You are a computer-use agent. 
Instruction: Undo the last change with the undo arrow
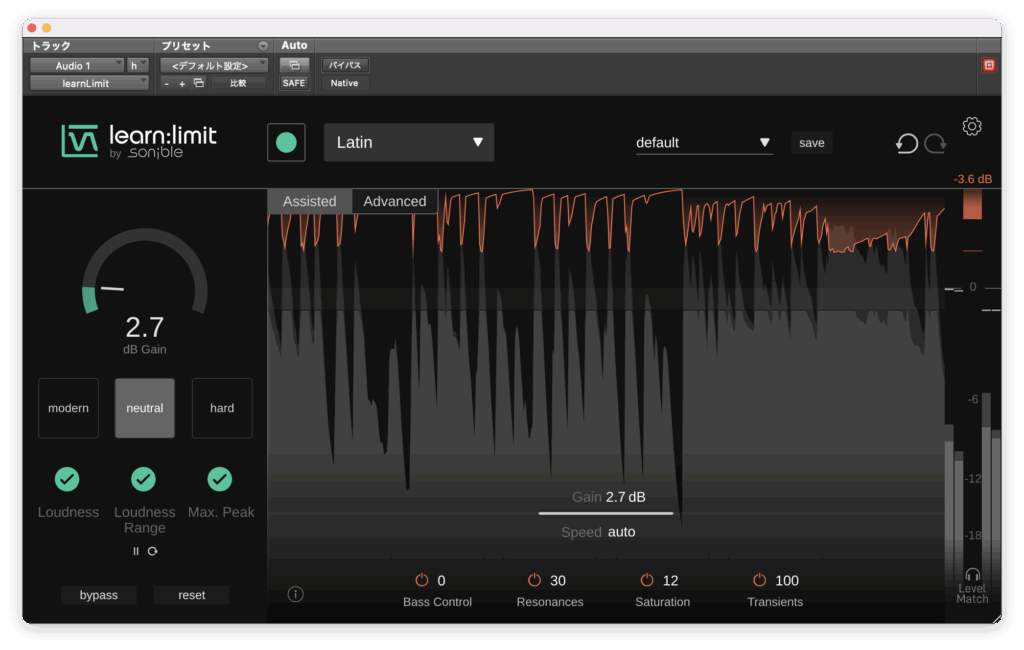(x=907, y=143)
